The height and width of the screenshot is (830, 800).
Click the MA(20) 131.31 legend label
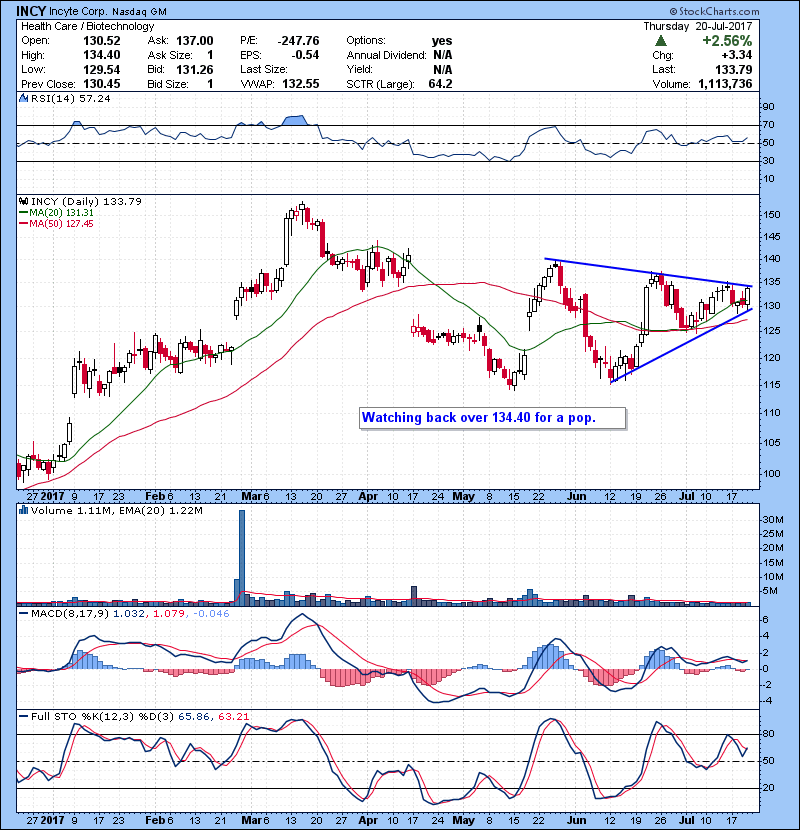[61, 213]
